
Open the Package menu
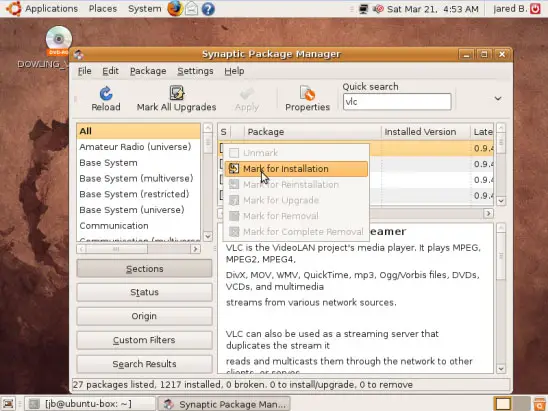tap(148, 71)
